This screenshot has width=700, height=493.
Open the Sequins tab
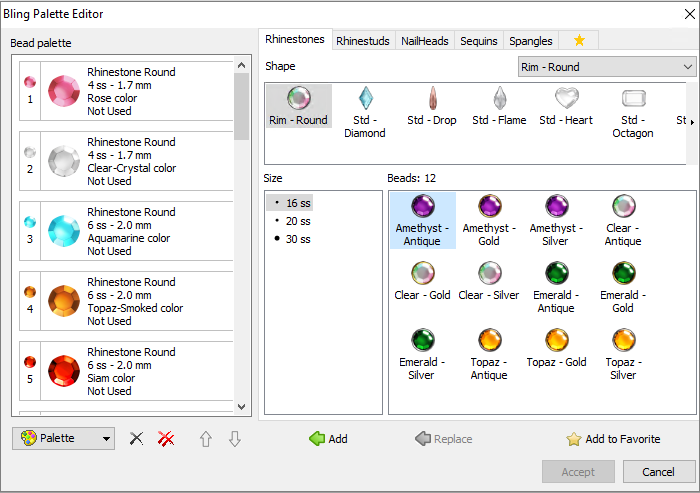pyautogui.click(x=479, y=41)
